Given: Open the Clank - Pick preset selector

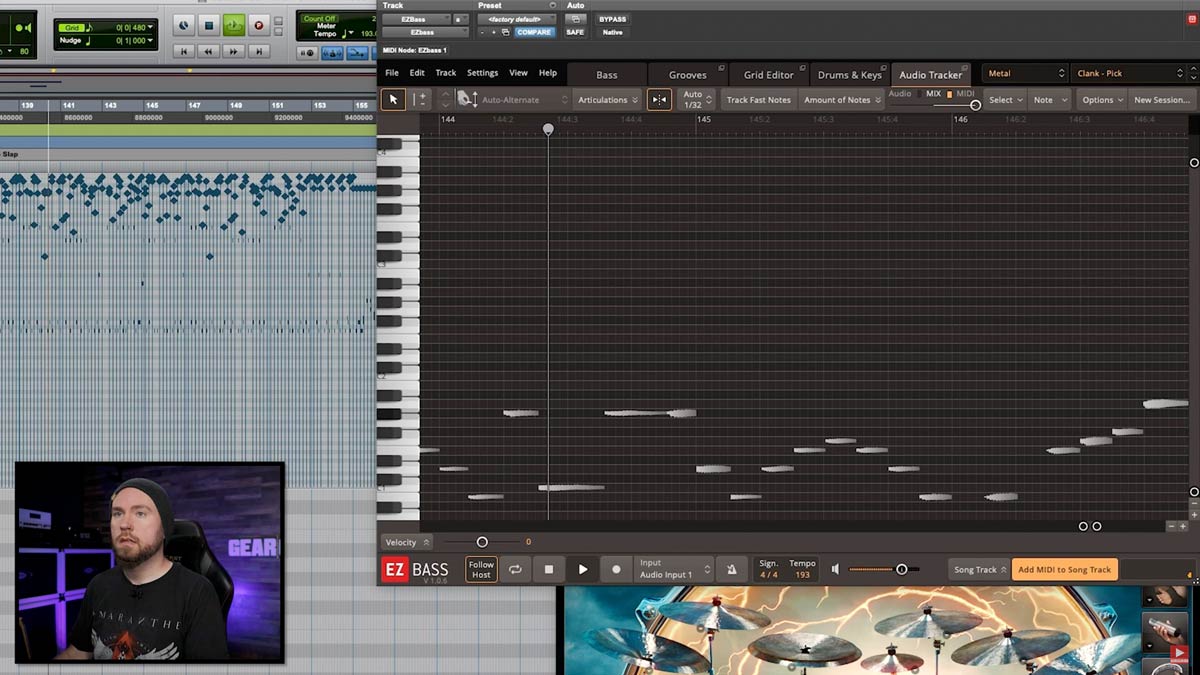Looking at the screenshot, I should pyautogui.click(x=1129, y=73).
